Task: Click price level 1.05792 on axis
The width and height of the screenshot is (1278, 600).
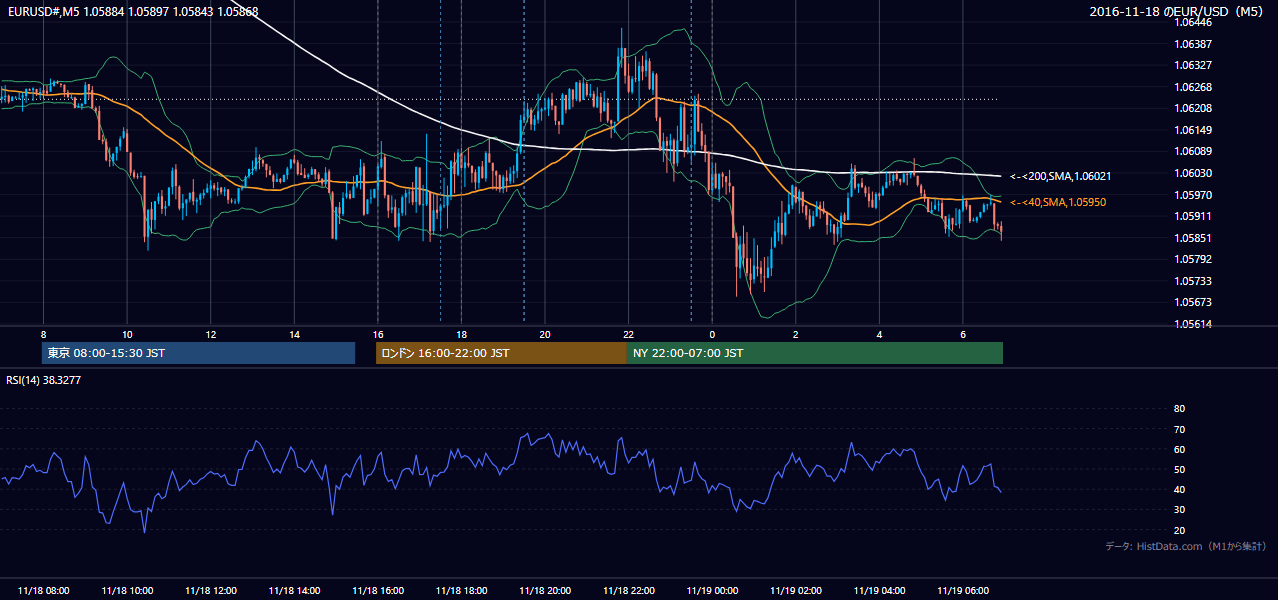Action: 1193,259
